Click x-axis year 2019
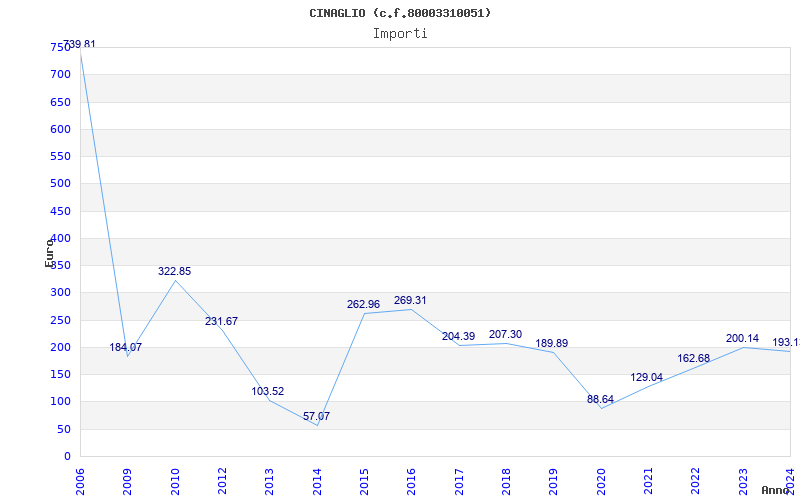800x500 pixels. 554,481
